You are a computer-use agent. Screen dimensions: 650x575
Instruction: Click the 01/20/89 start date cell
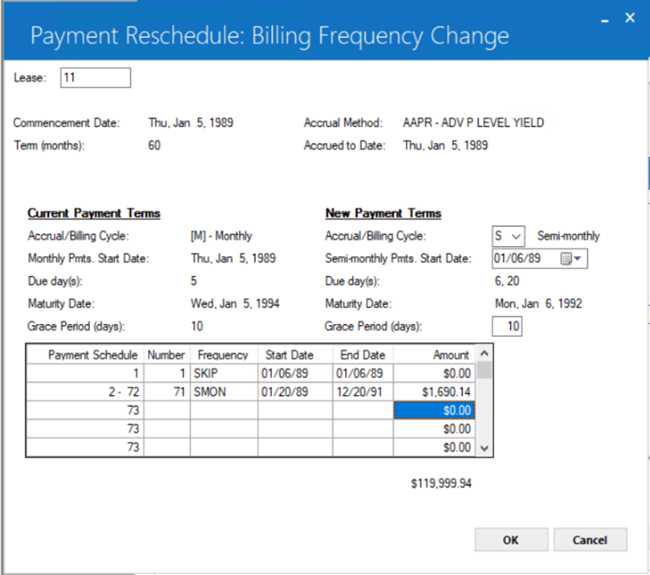pyautogui.click(x=295, y=392)
